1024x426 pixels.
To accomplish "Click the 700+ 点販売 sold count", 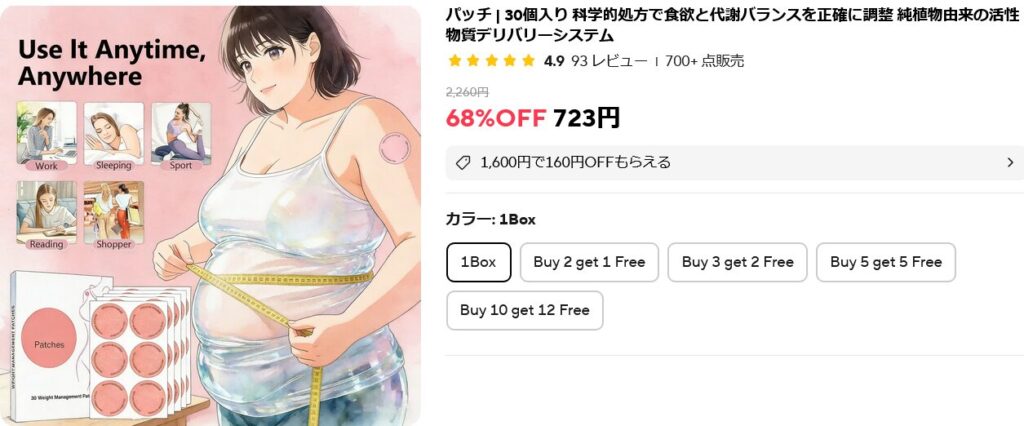I will [704, 61].
